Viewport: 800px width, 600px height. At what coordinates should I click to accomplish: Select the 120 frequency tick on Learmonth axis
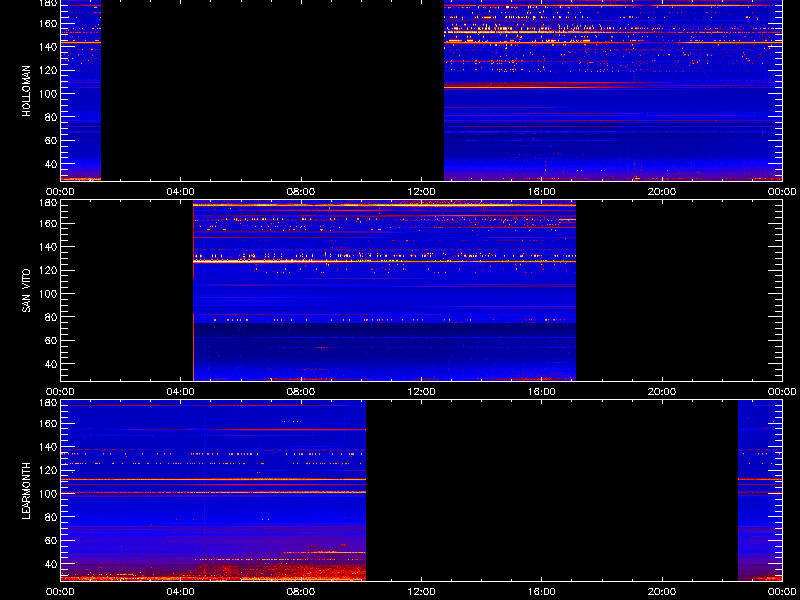(x=49, y=470)
